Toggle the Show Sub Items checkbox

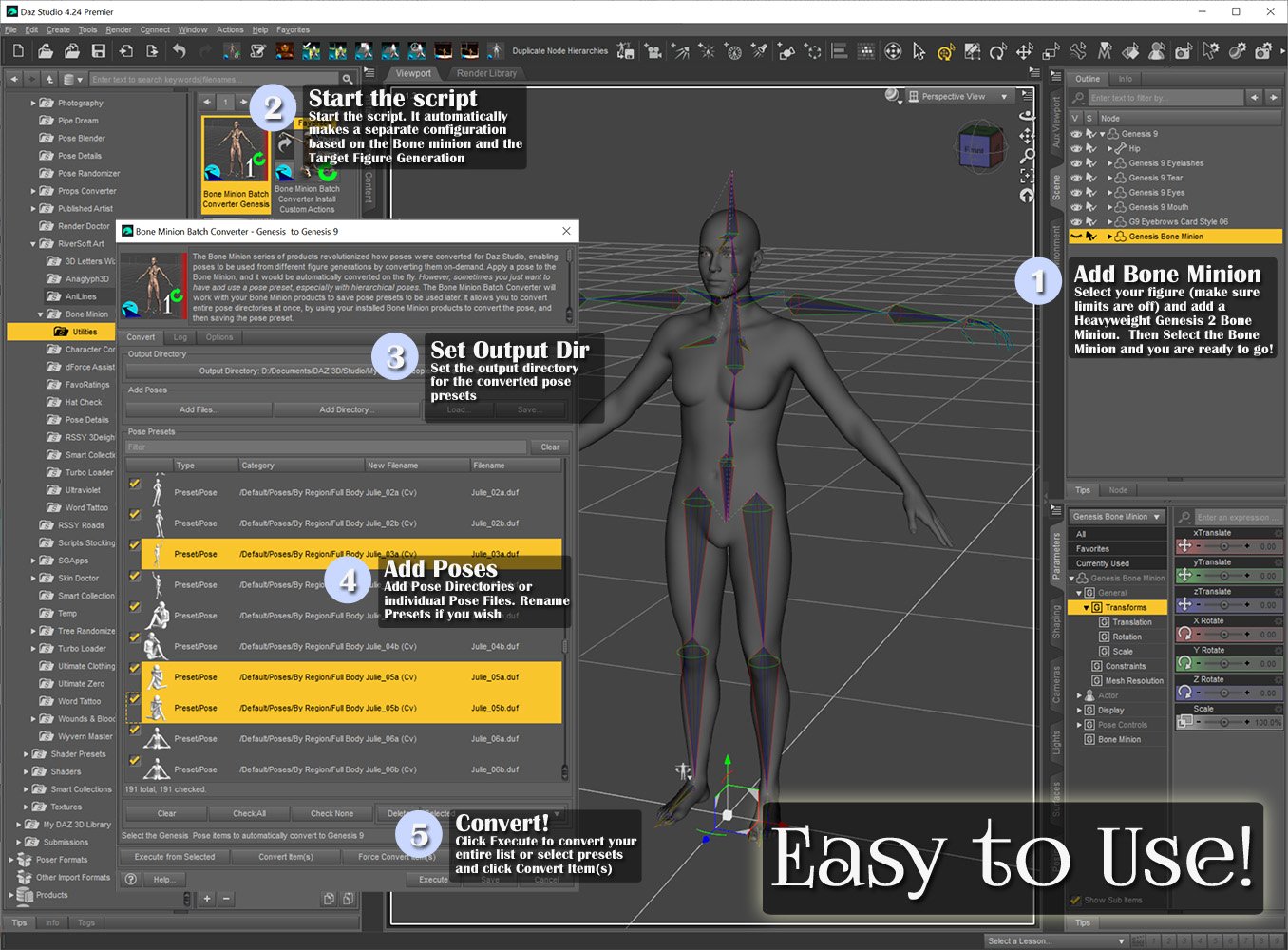(1077, 900)
